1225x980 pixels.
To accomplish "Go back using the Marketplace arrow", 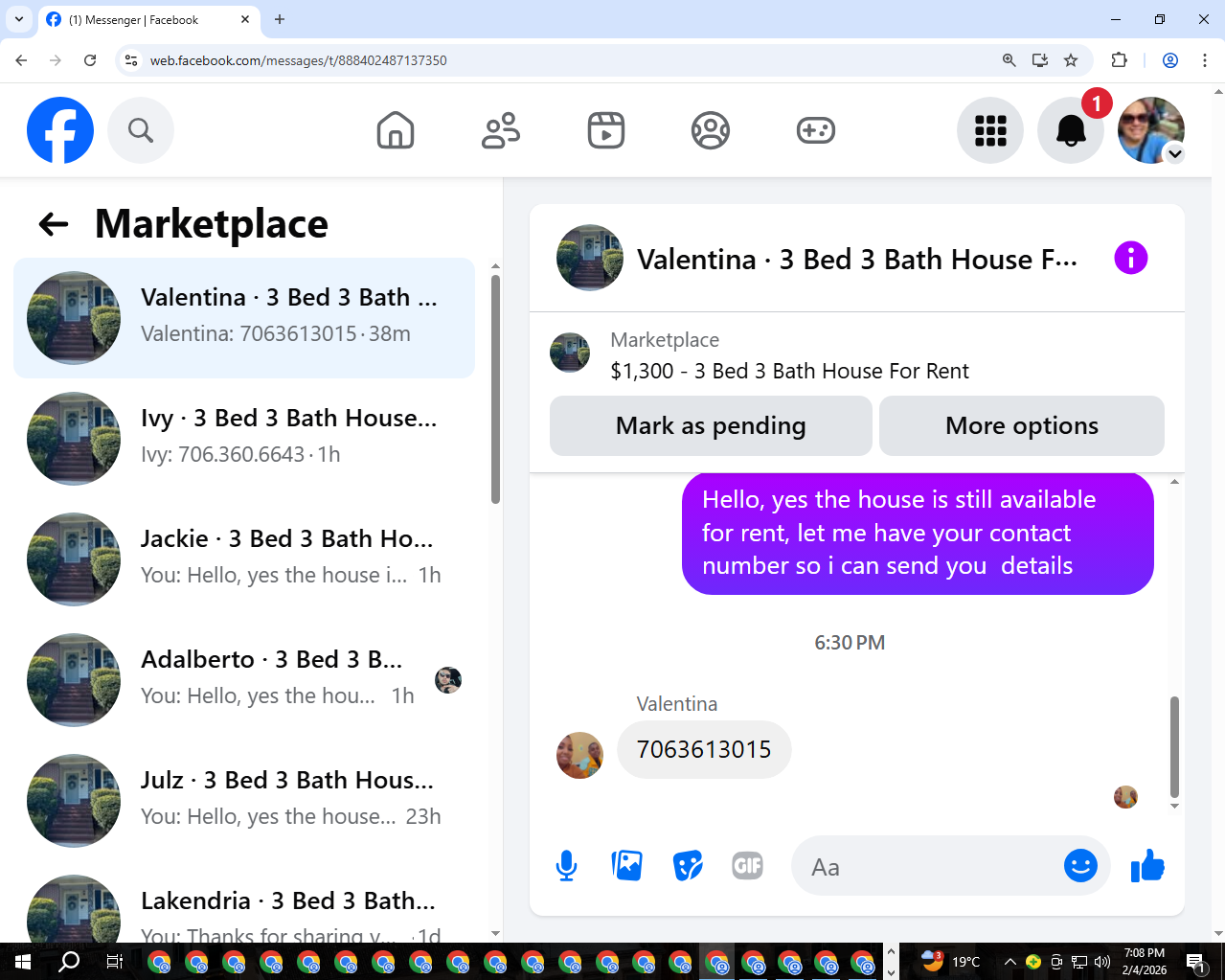I will pyautogui.click(x=54, y=224).
